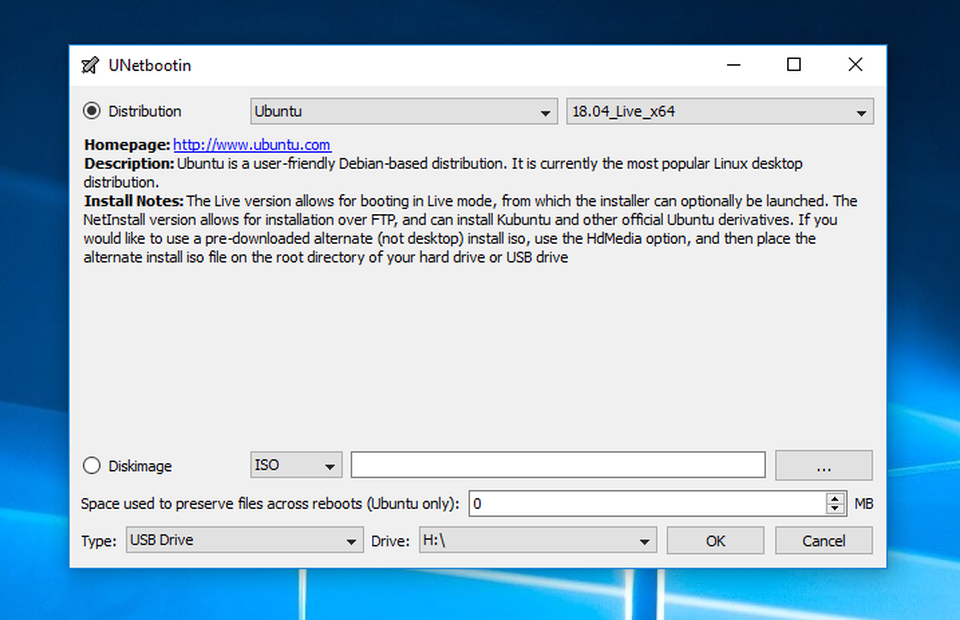Select the Distribution radio button
960x620 pixels.
[92, 111]
